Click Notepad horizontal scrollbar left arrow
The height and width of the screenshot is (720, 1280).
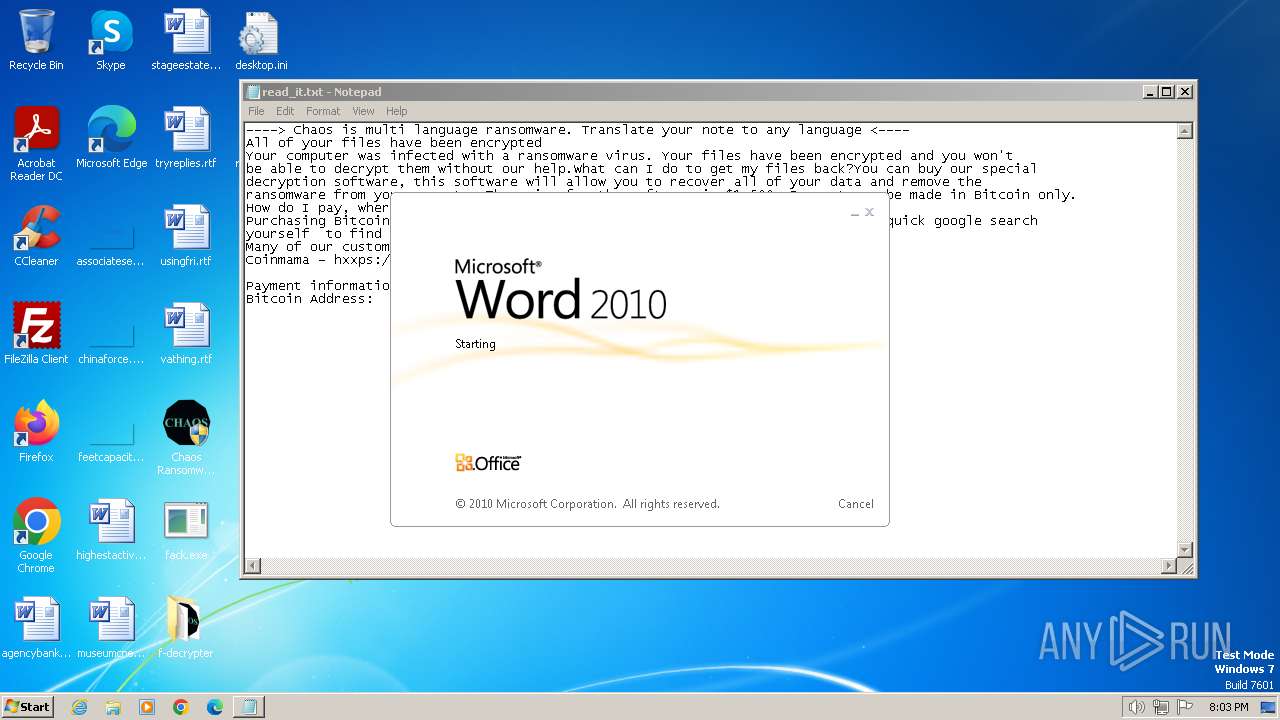[x=253, y=566]
